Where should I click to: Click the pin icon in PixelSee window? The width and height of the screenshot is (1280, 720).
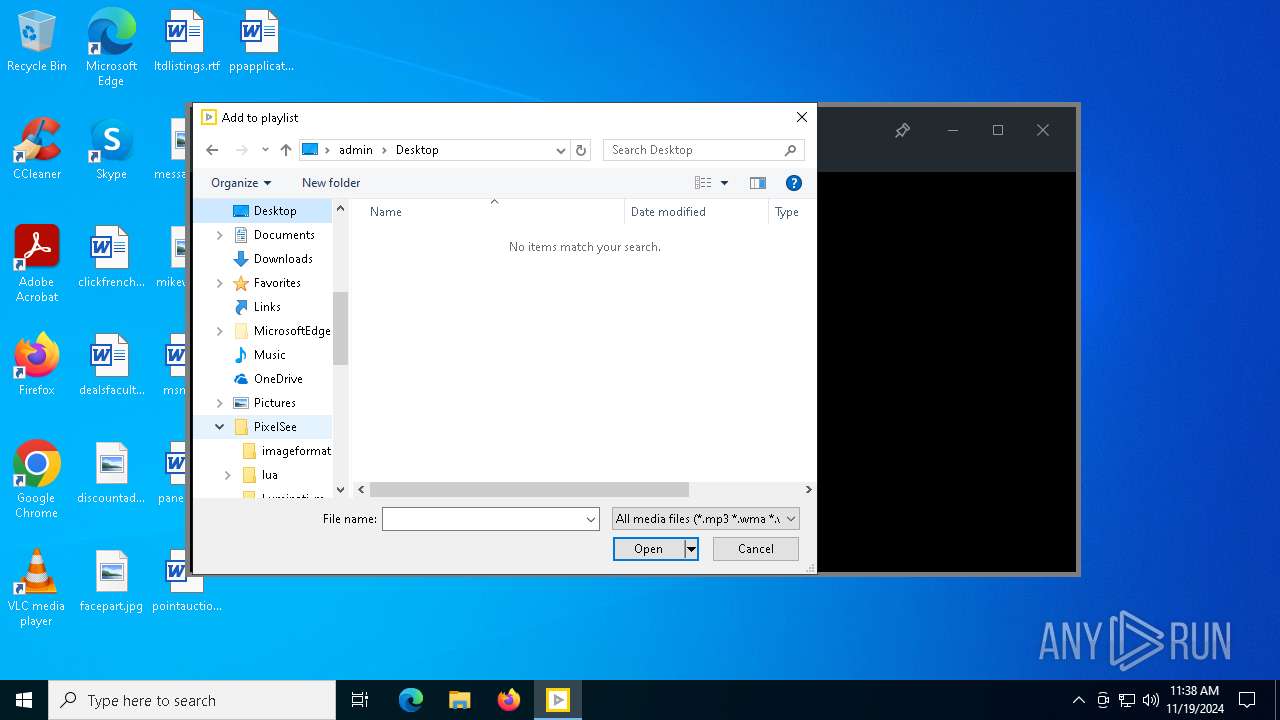(x=902, y=130)
